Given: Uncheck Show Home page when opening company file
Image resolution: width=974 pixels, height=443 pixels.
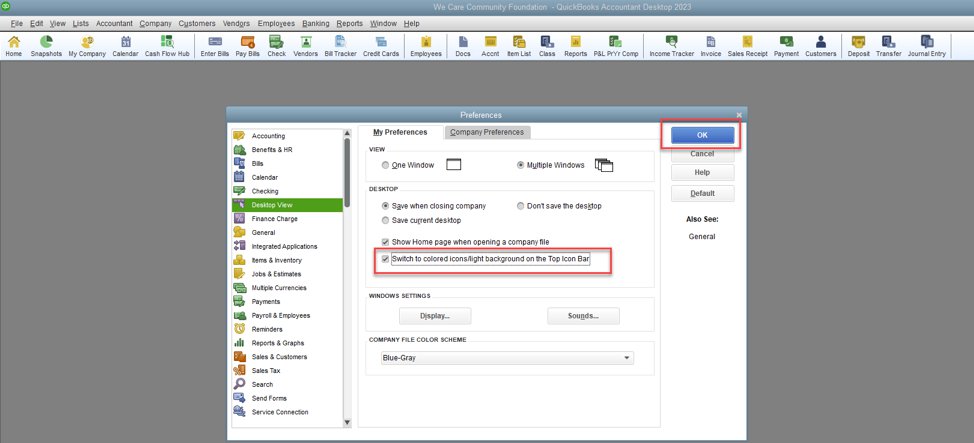Looking at the screenshot, I should [386, 242].
